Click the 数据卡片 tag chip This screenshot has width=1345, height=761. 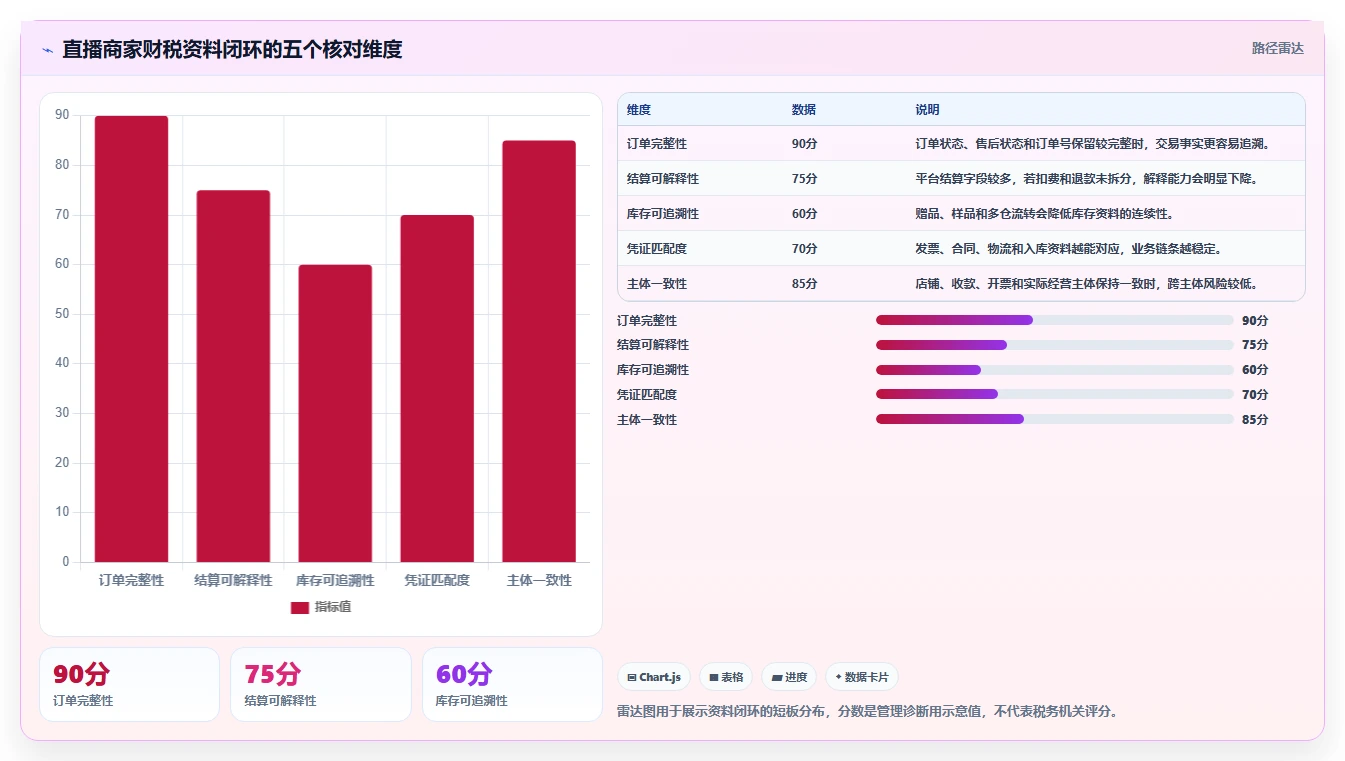point(861,677)
